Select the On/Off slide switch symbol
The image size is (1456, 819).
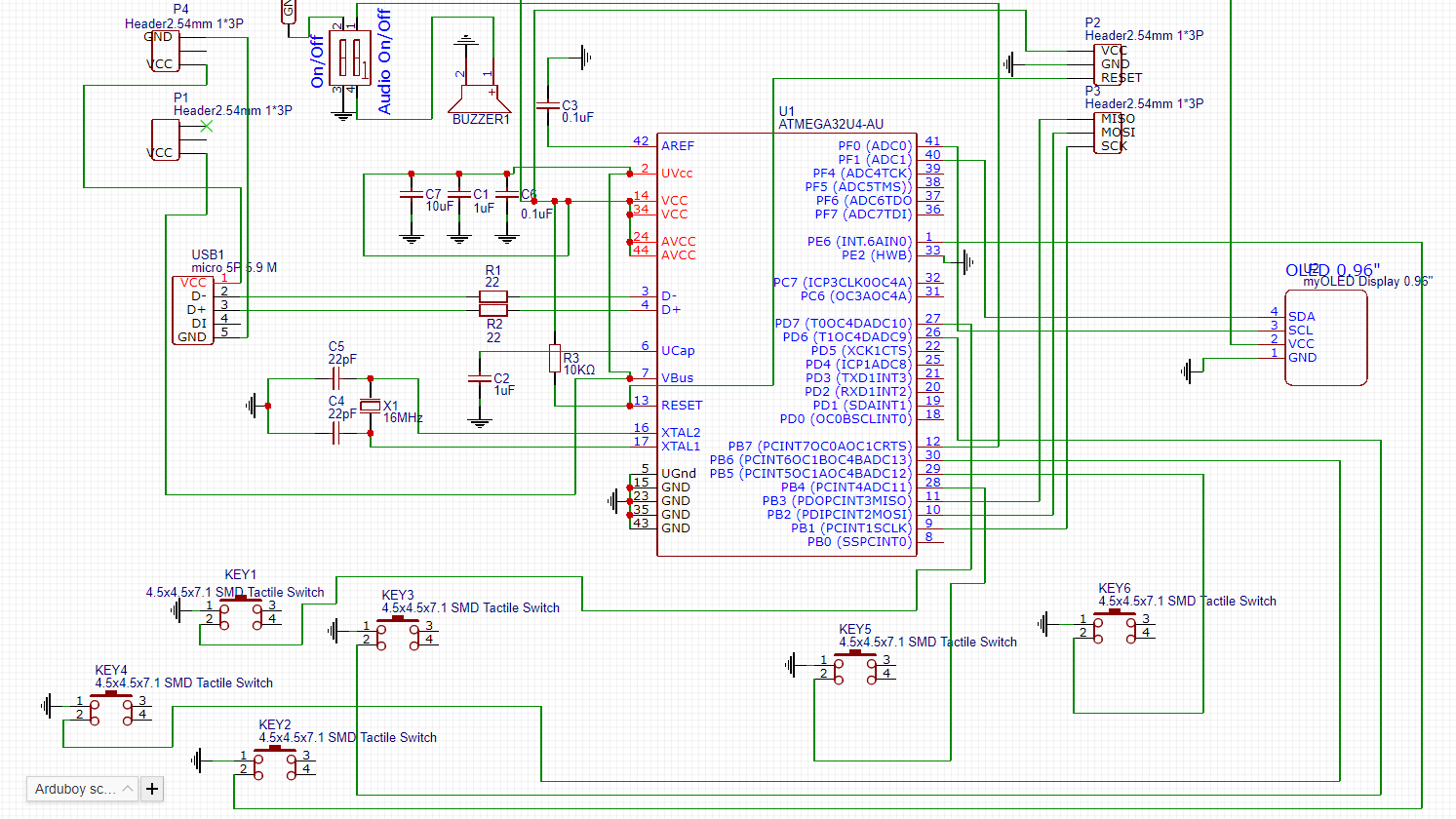[350, 58]
